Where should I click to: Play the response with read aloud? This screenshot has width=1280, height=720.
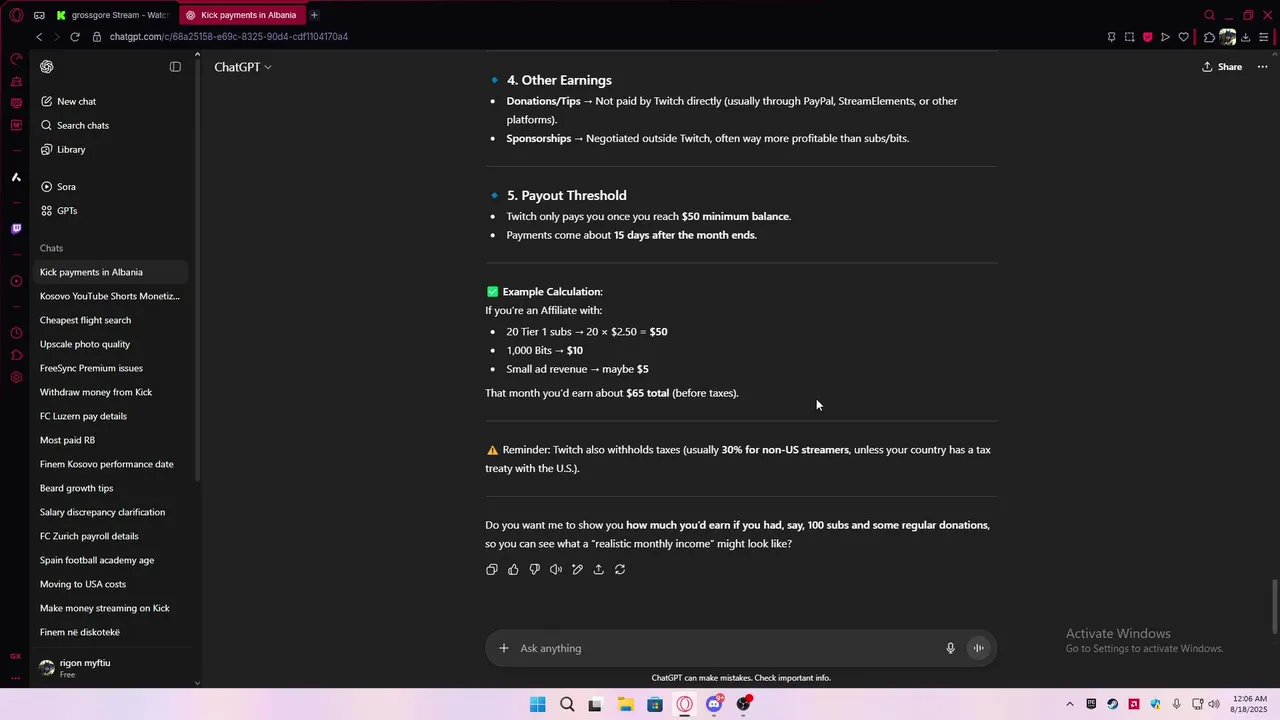click(556, 569)
